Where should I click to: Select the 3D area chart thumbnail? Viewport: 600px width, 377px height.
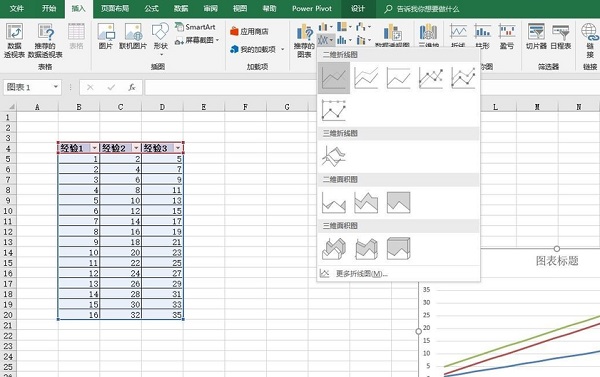click(334, 248)
